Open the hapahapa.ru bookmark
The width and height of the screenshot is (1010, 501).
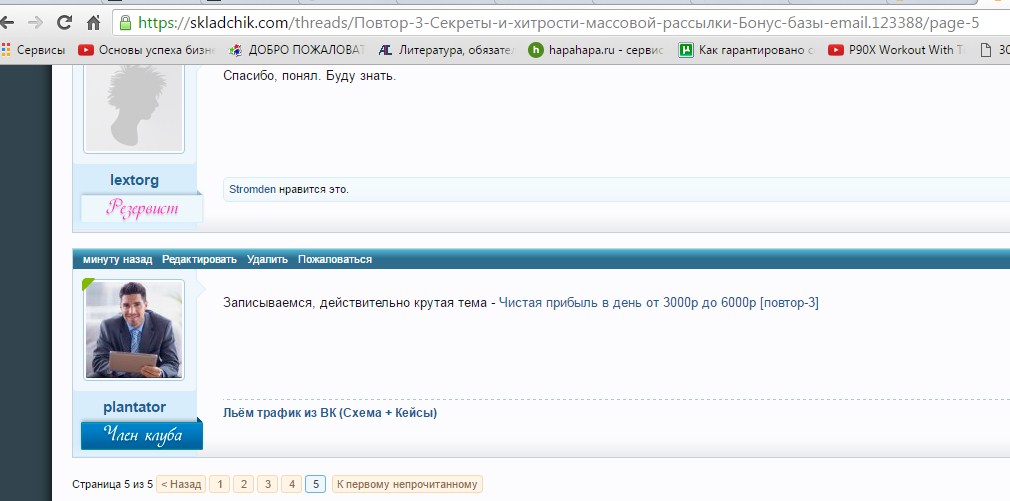[x=596, y=50]
